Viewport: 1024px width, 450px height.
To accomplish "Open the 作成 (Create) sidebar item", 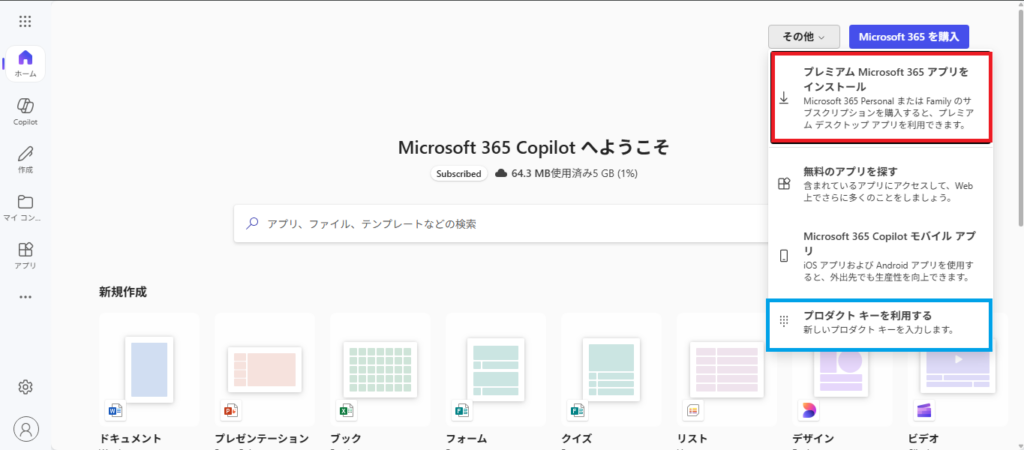I will point(25,159).
